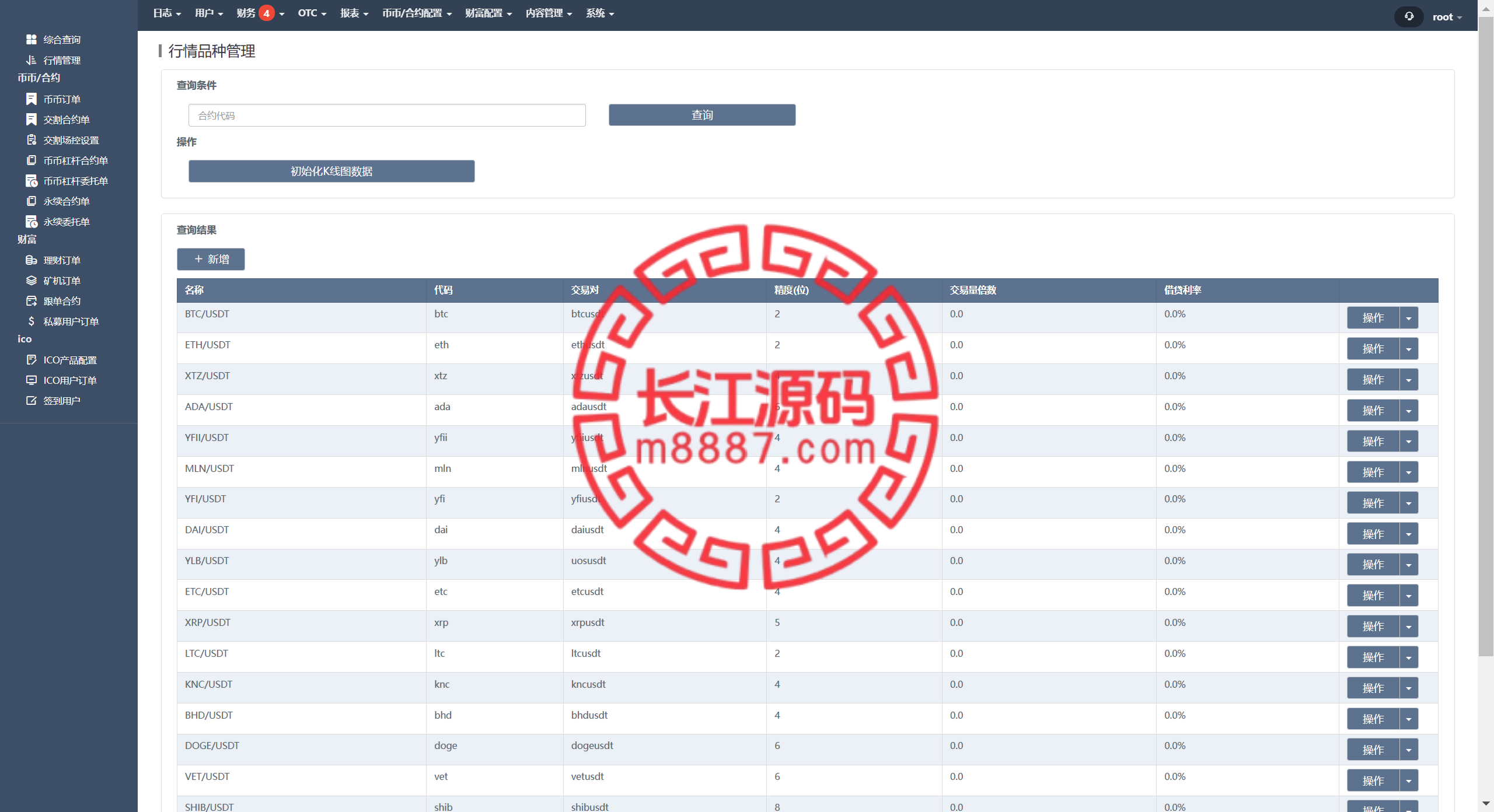Click the 矿机订单 layers icon
Viewport: 1494px width, 812px height.
[x=32, y=281]
